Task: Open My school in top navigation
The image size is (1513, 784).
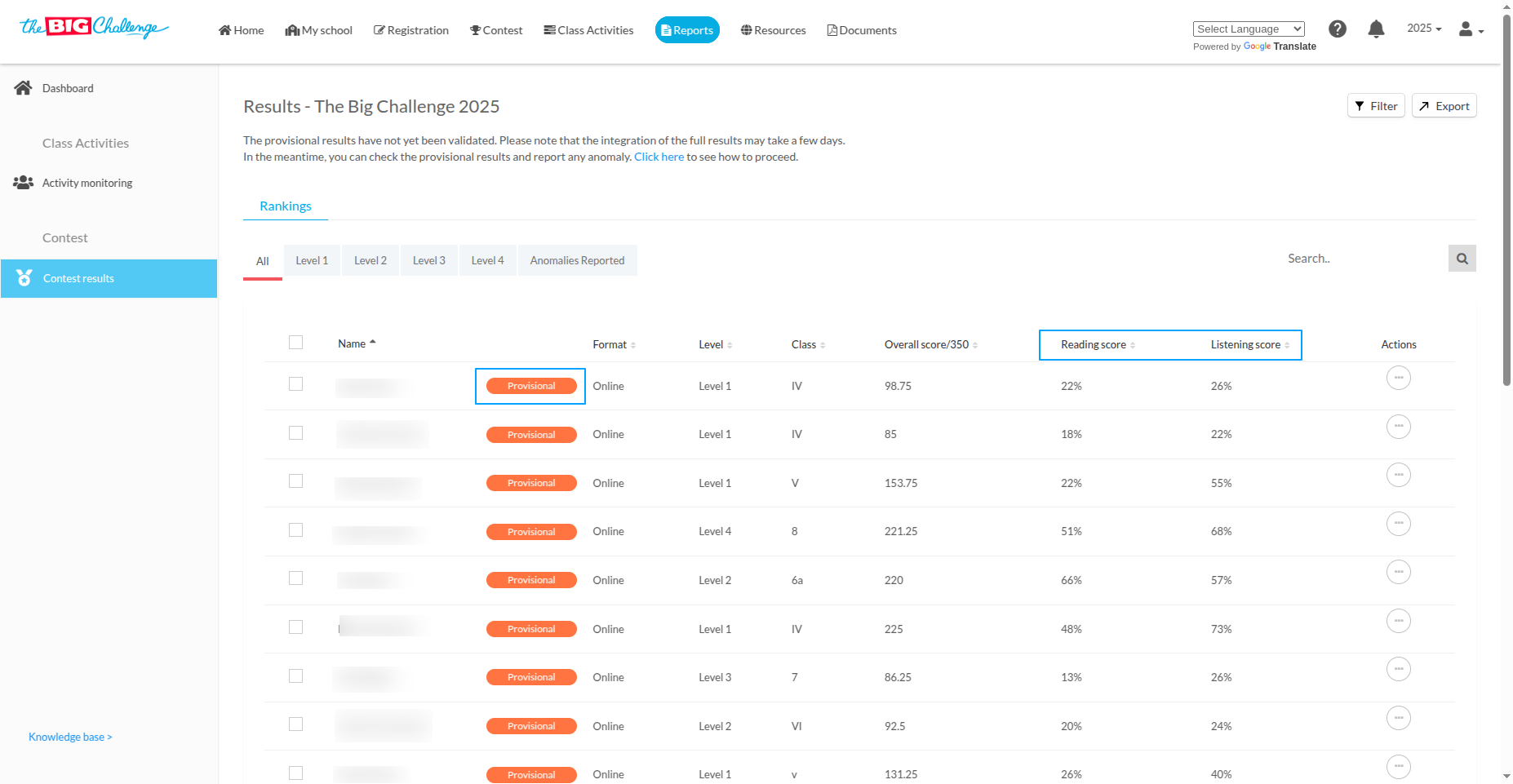Action: (x=318, y=30)
